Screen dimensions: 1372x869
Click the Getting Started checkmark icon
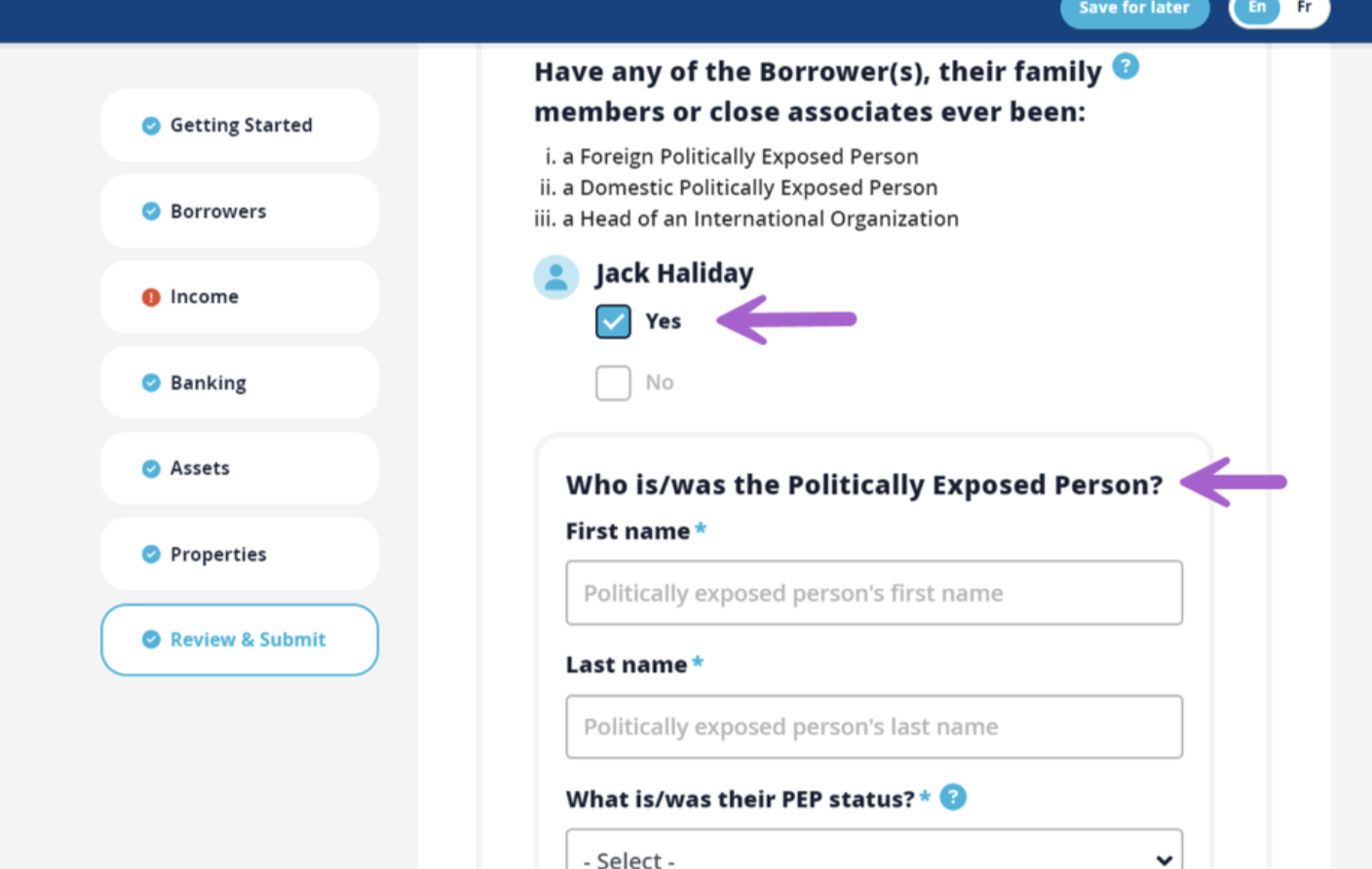pyautogui.click(x=151, y=126)
